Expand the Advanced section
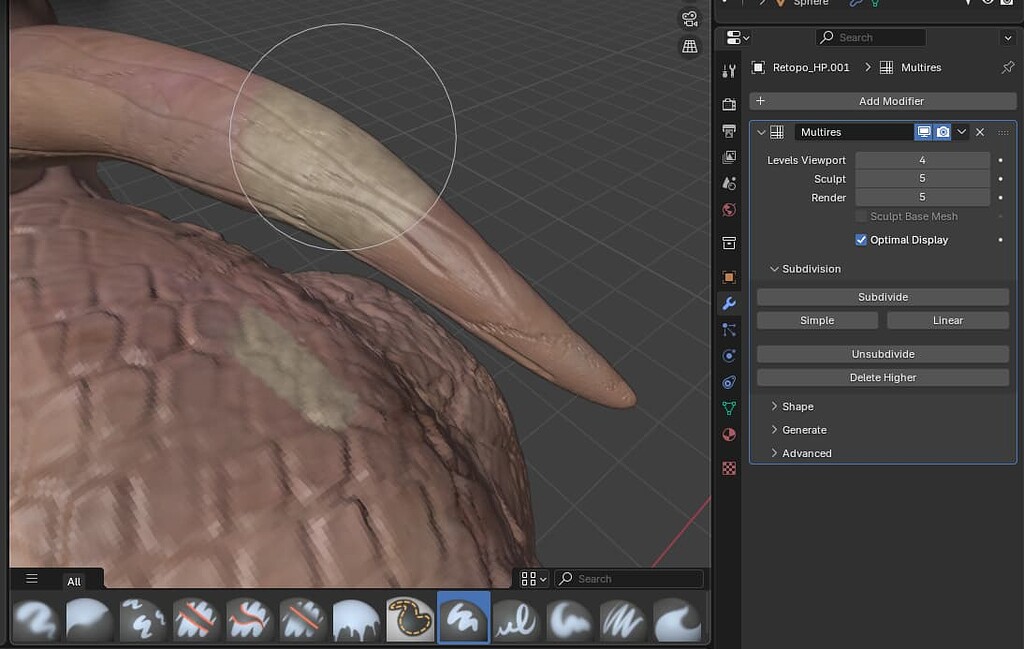The image size is (1024, 649). pyautogui.click(x=774, y=453)
